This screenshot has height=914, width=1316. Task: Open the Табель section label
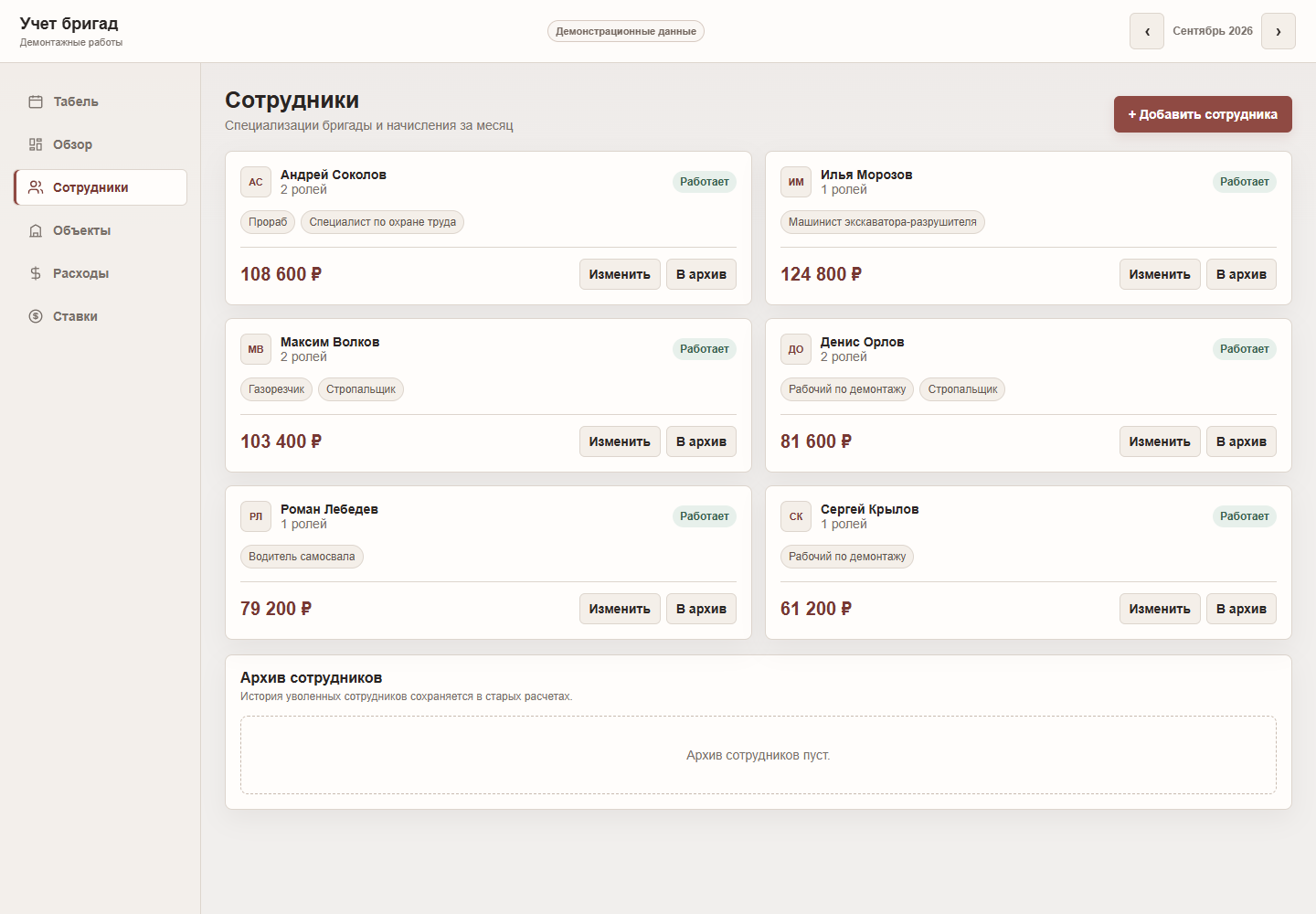(76, 101)
